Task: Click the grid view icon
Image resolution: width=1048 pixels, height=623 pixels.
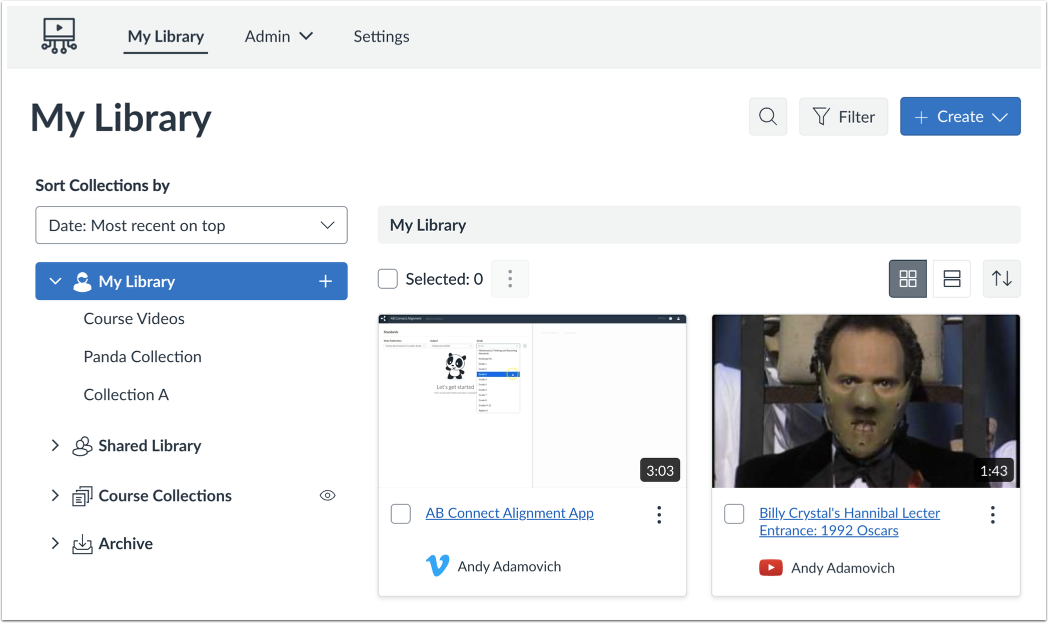Action: pos(907,278)
